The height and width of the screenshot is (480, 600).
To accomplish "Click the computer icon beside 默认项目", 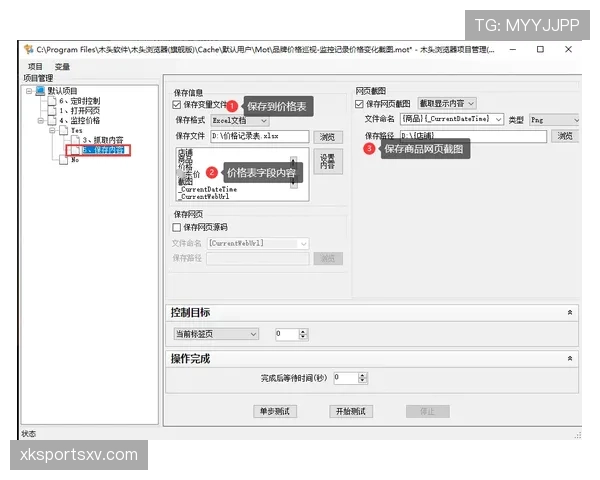I will (40, 91).
